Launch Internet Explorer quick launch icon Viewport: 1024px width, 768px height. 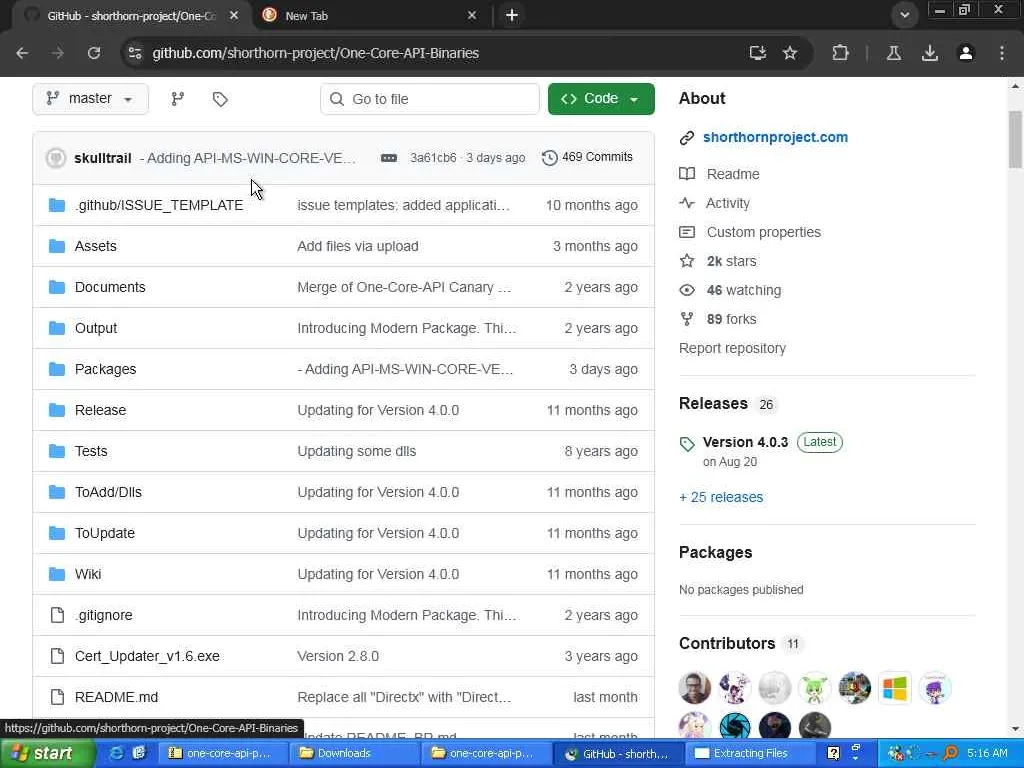point(116,754)
